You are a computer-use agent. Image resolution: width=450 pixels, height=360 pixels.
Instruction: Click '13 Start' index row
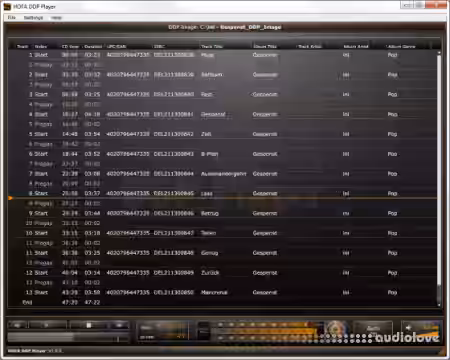[37, 292]
